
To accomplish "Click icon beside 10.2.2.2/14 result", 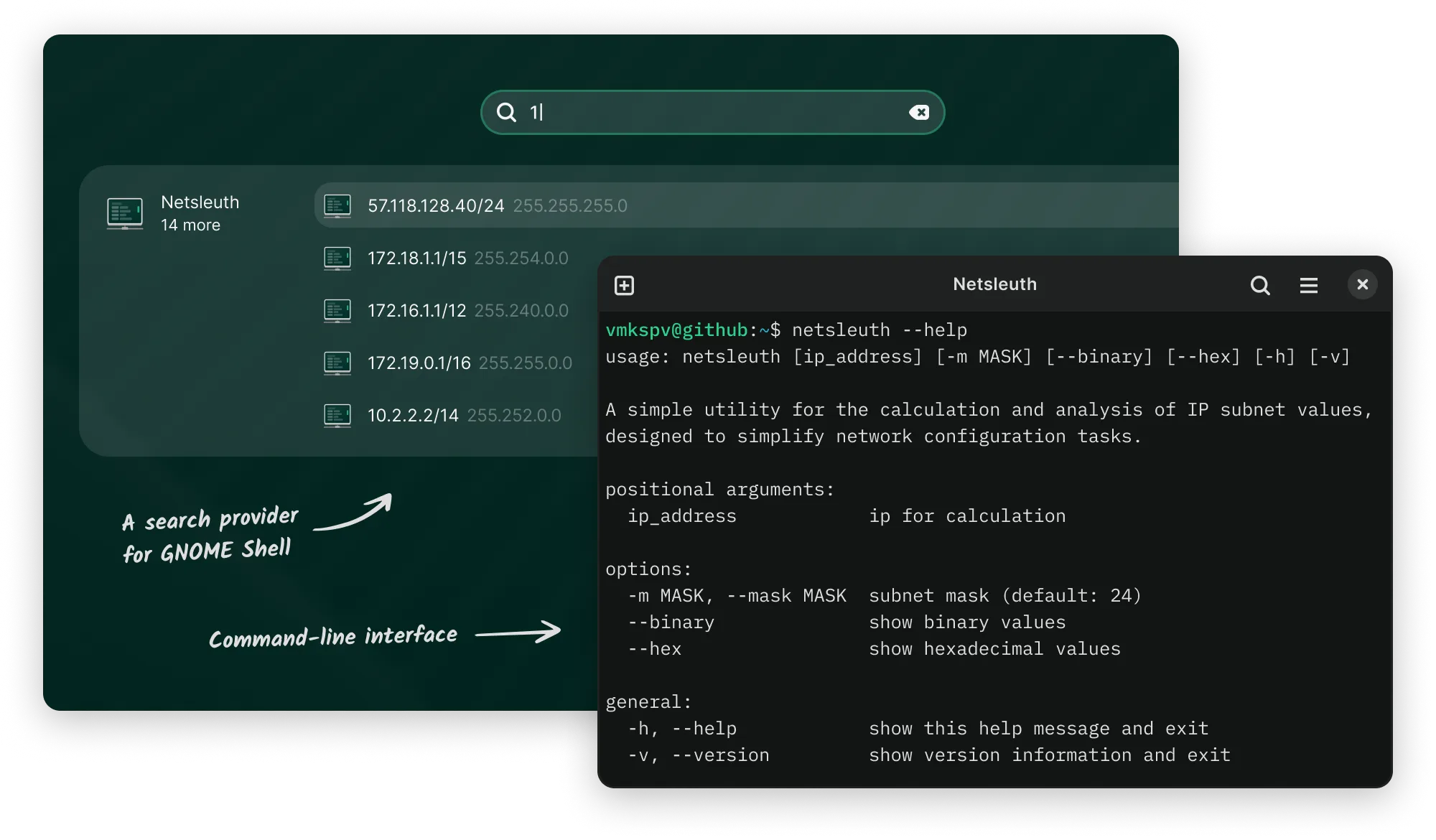I will [x=337, y=416].
